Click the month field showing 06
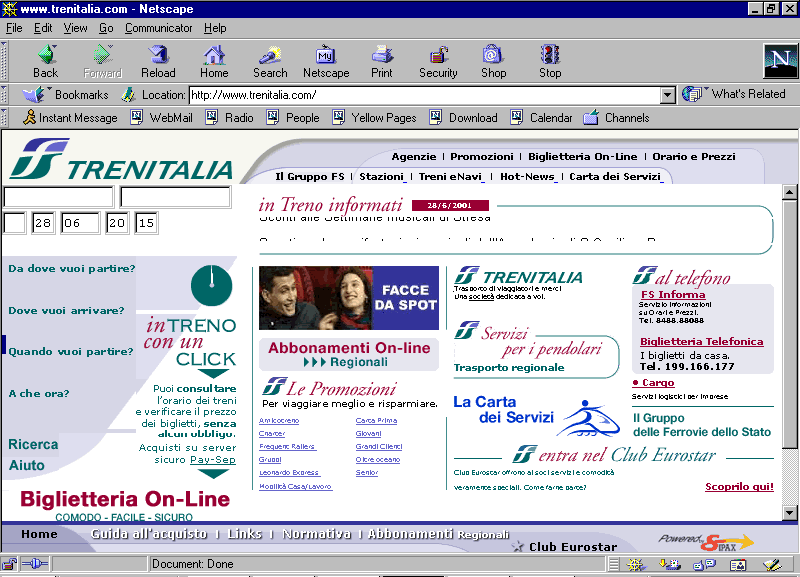 tap(80, 223)
